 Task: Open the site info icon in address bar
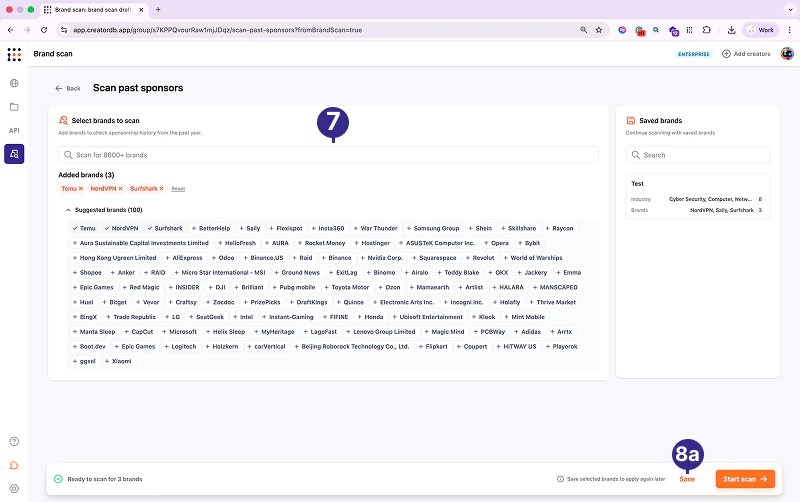pyautogui.click(x=64, y=30)
